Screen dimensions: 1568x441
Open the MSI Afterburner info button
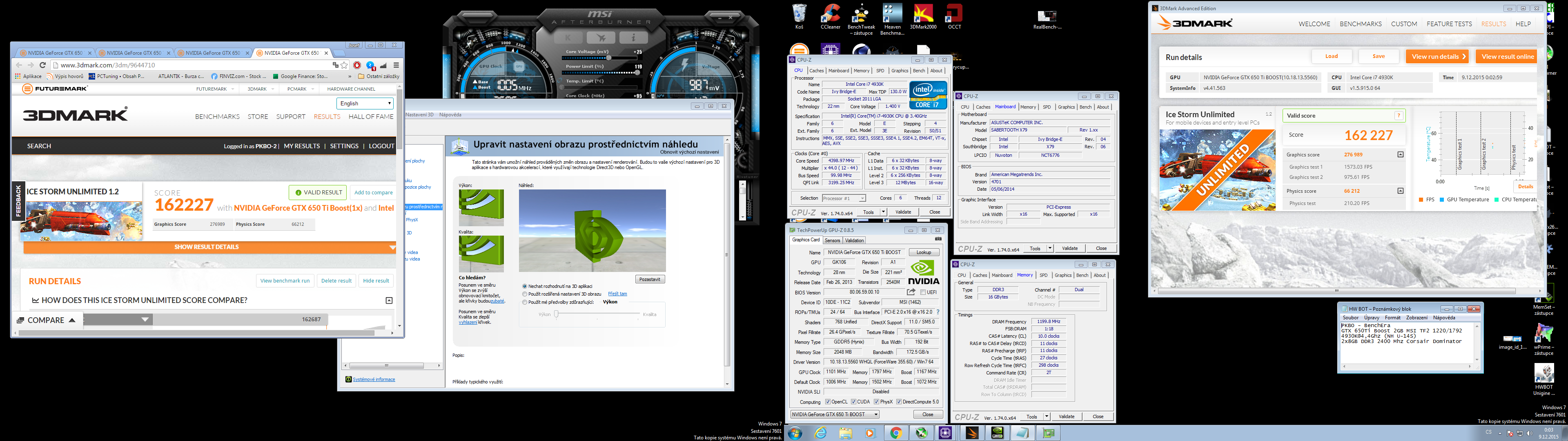[x=633, y=38]
